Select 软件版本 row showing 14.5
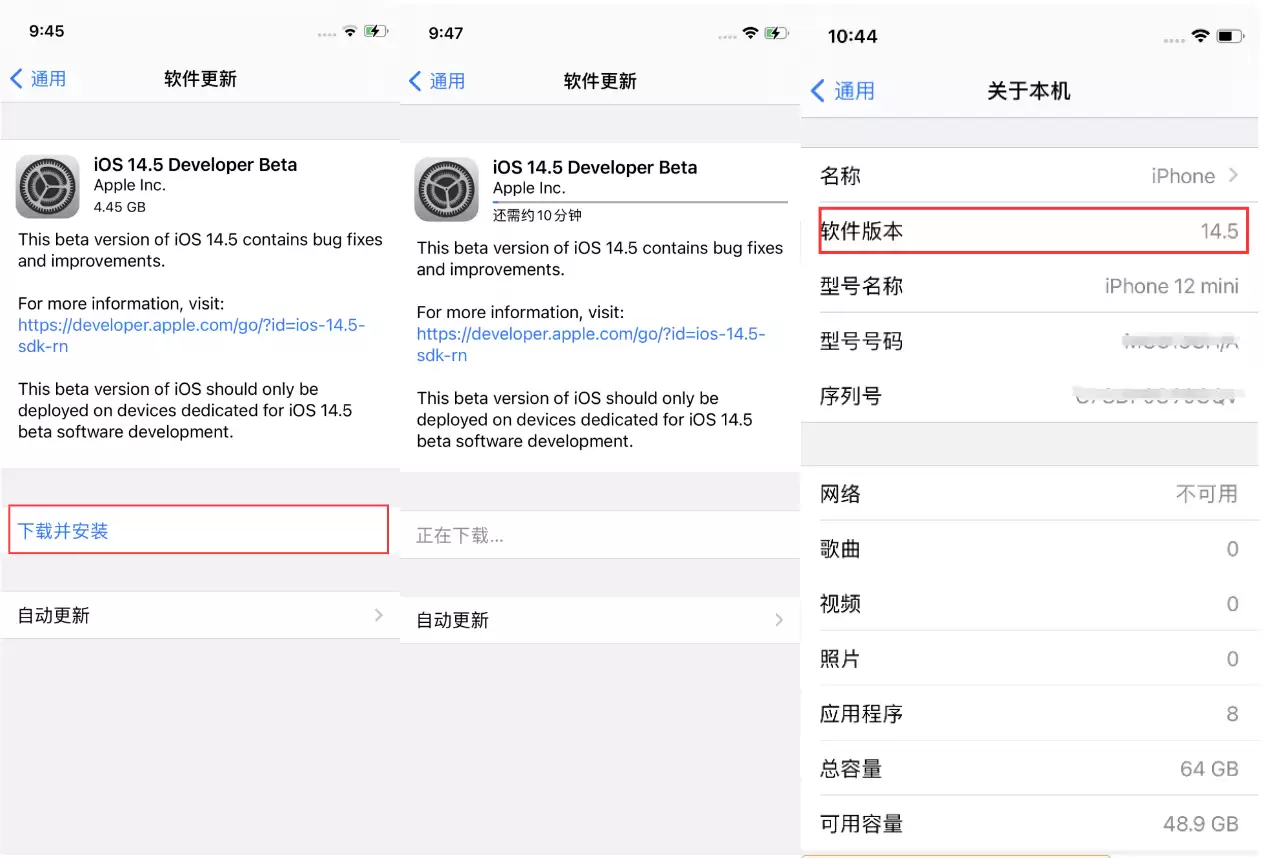 point(1032,231)
